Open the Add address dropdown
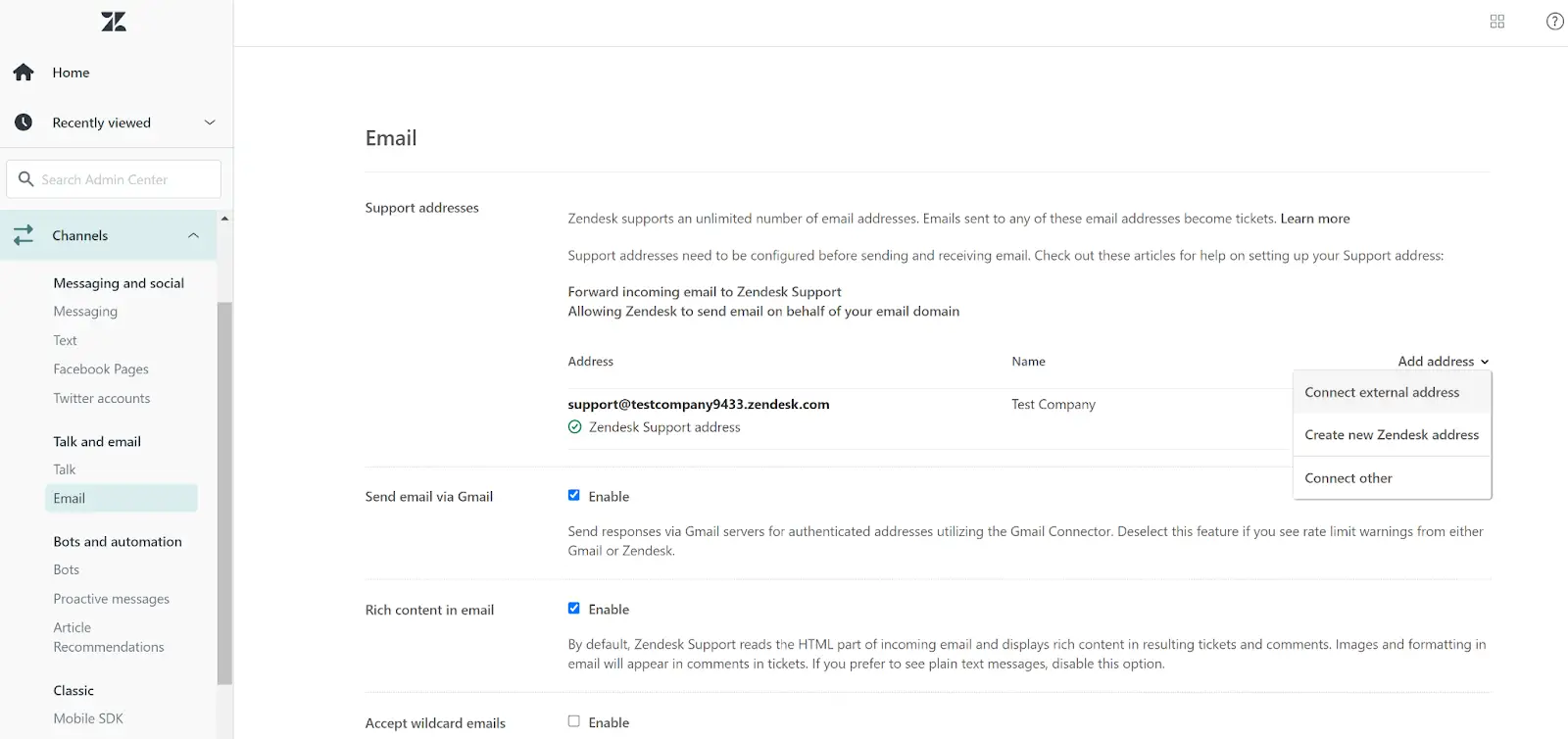This screenshot has width=1568, height=739. pyautogui.click(x=1443, y=361)
